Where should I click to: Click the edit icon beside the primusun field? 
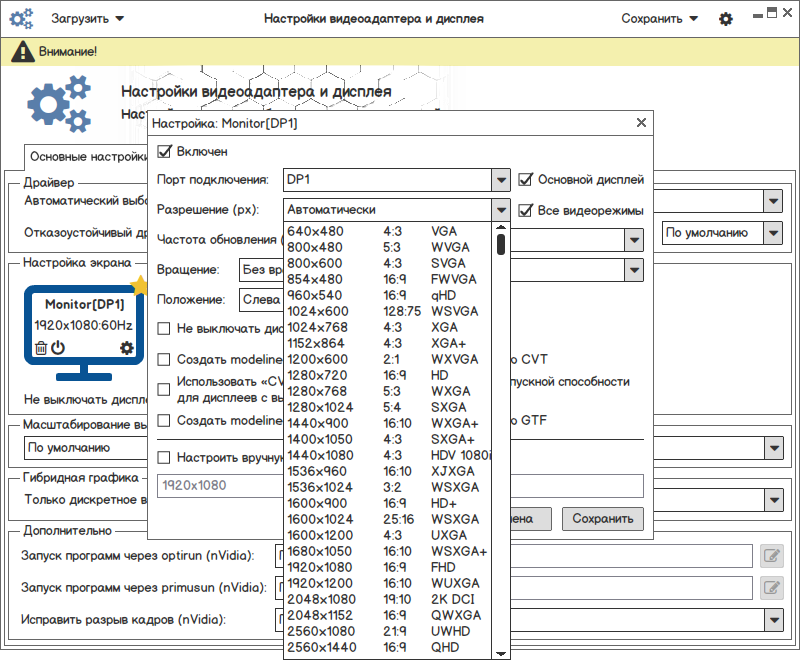click(x=771, y=588)
